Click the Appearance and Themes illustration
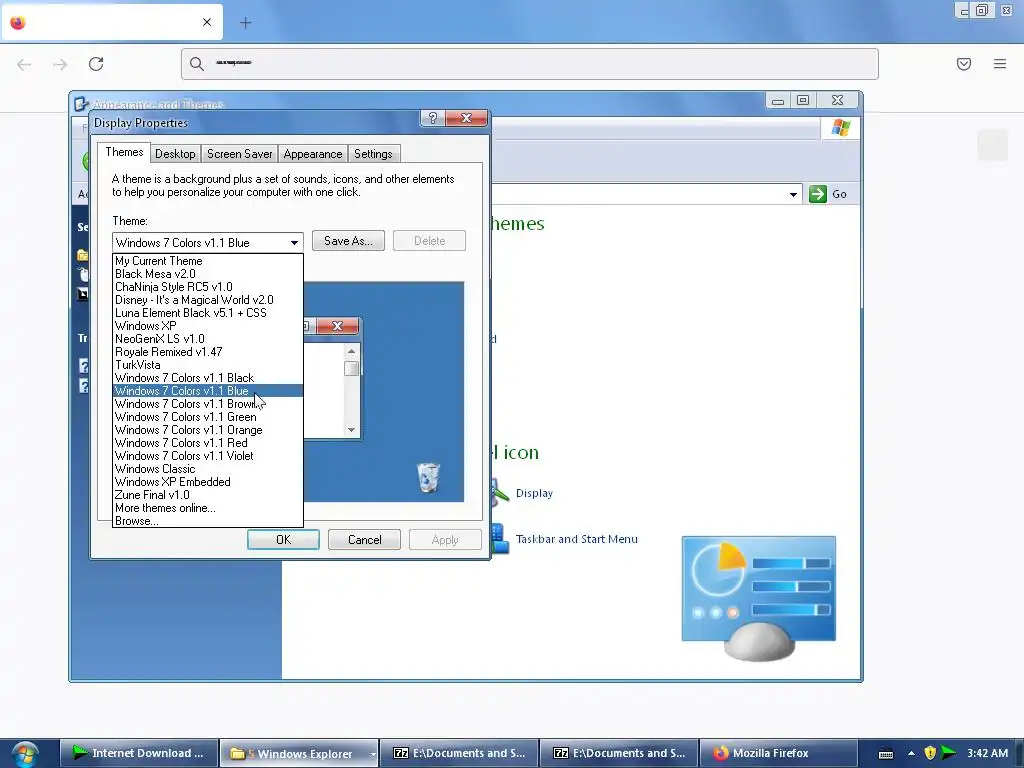The height and width of the screenshot is (768, 1024). (758, 598)
